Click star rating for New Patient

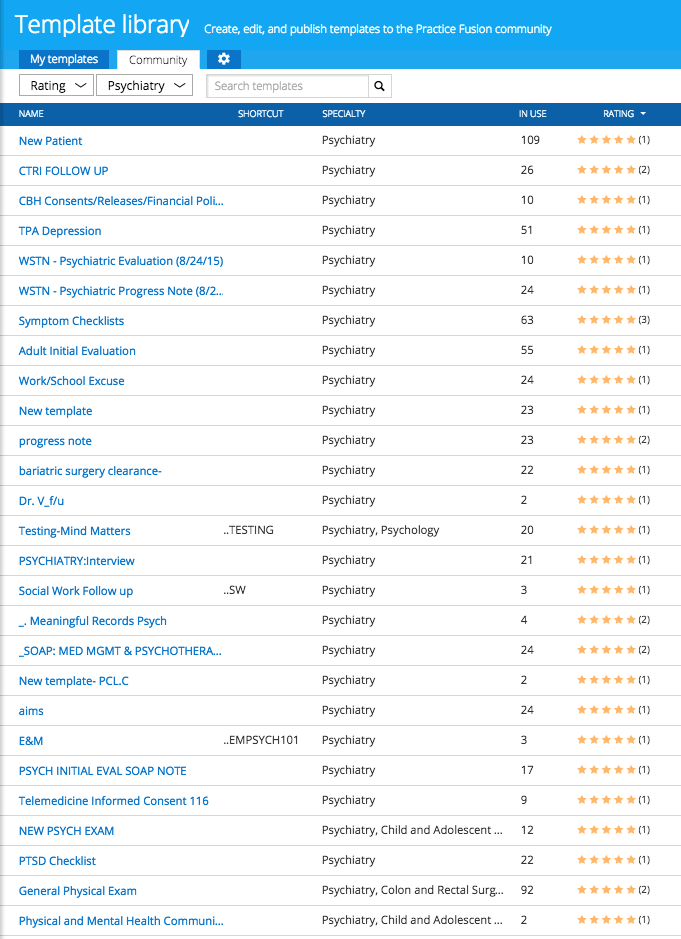pos(606,140)
